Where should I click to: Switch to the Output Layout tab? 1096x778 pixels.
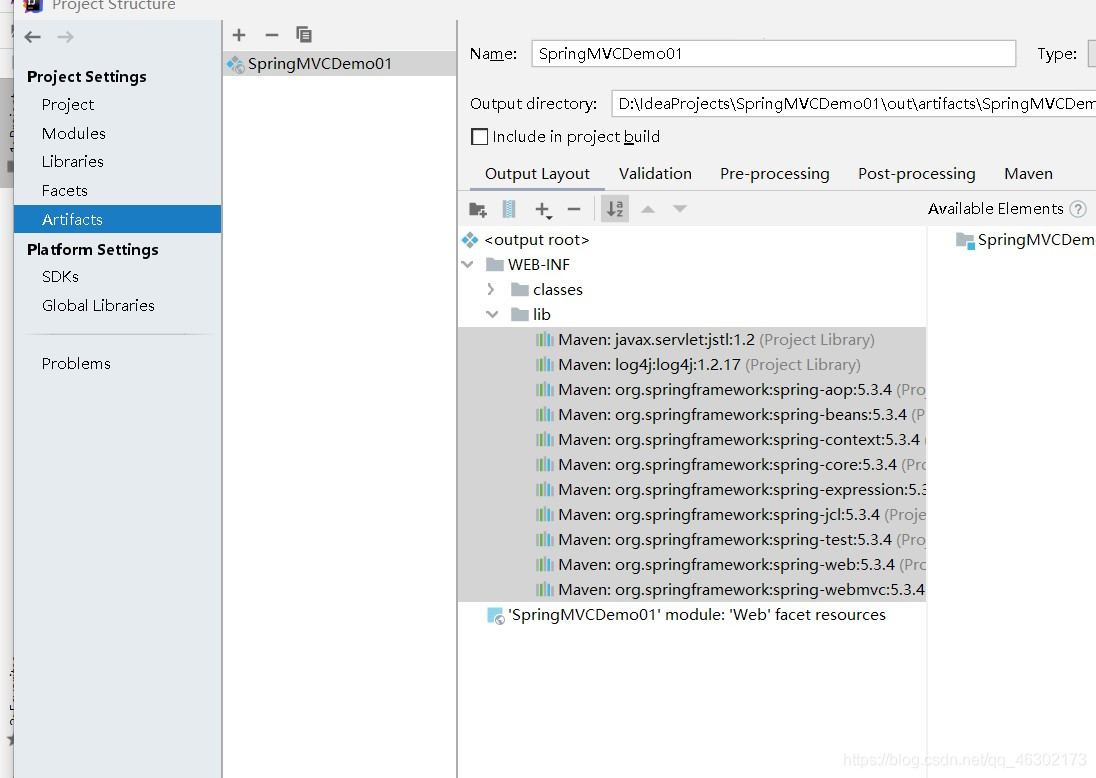click(x=537, y=174)
